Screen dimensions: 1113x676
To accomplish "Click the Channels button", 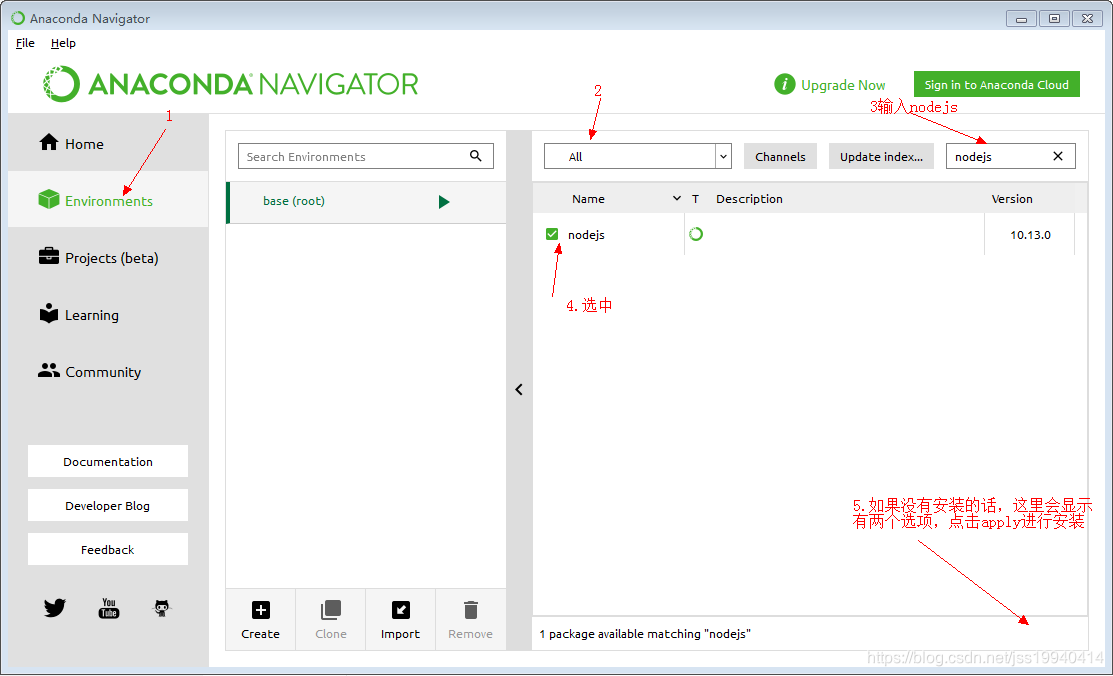I will point(780,156).
